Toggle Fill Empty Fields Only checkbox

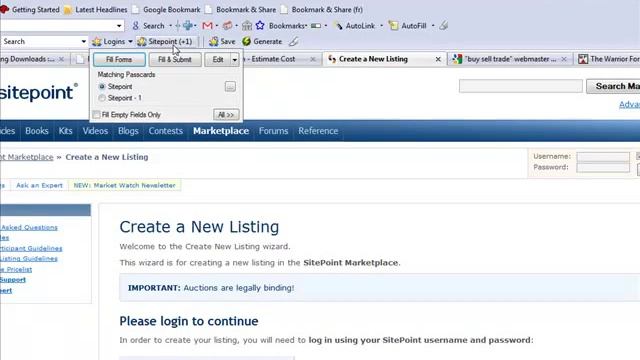[96, 115]
